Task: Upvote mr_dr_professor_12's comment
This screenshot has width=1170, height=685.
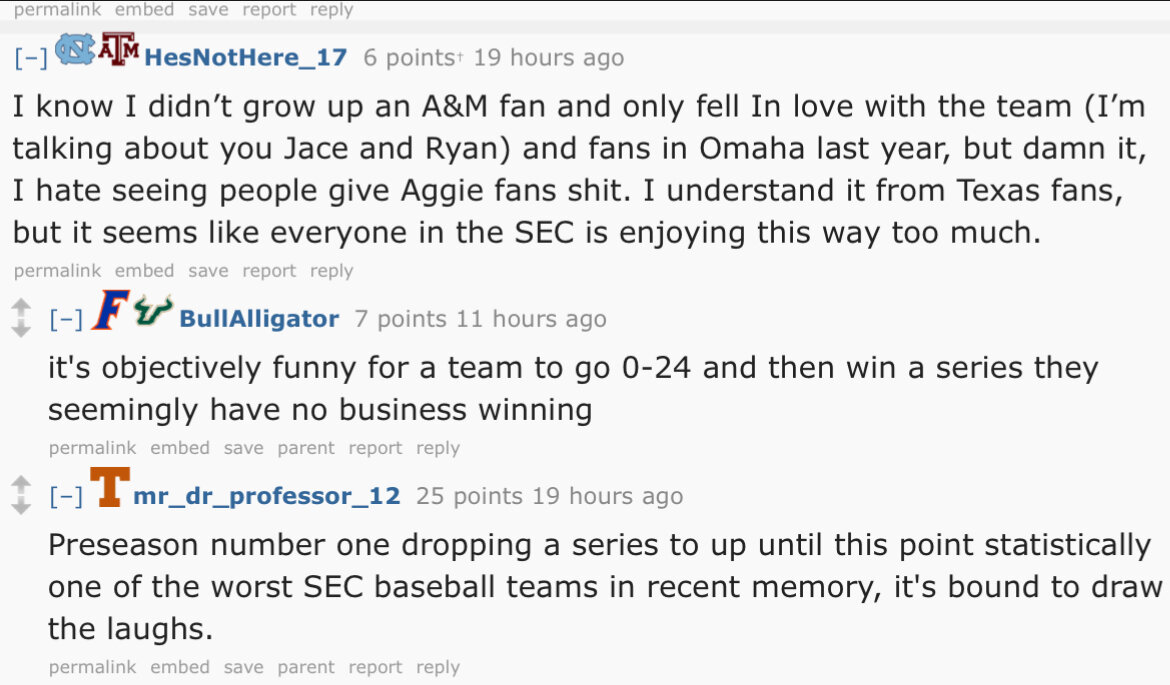Action: point(21,485)
